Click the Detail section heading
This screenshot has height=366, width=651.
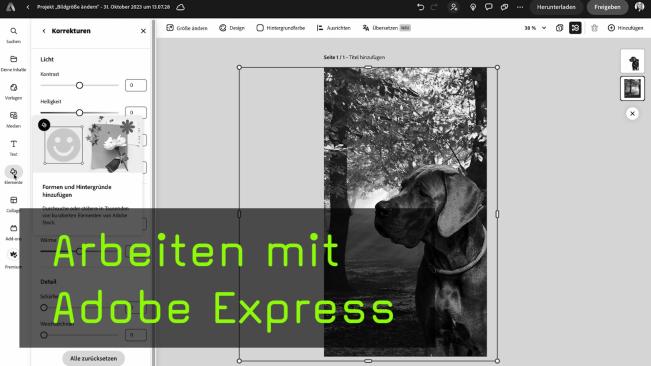[48, 281]
